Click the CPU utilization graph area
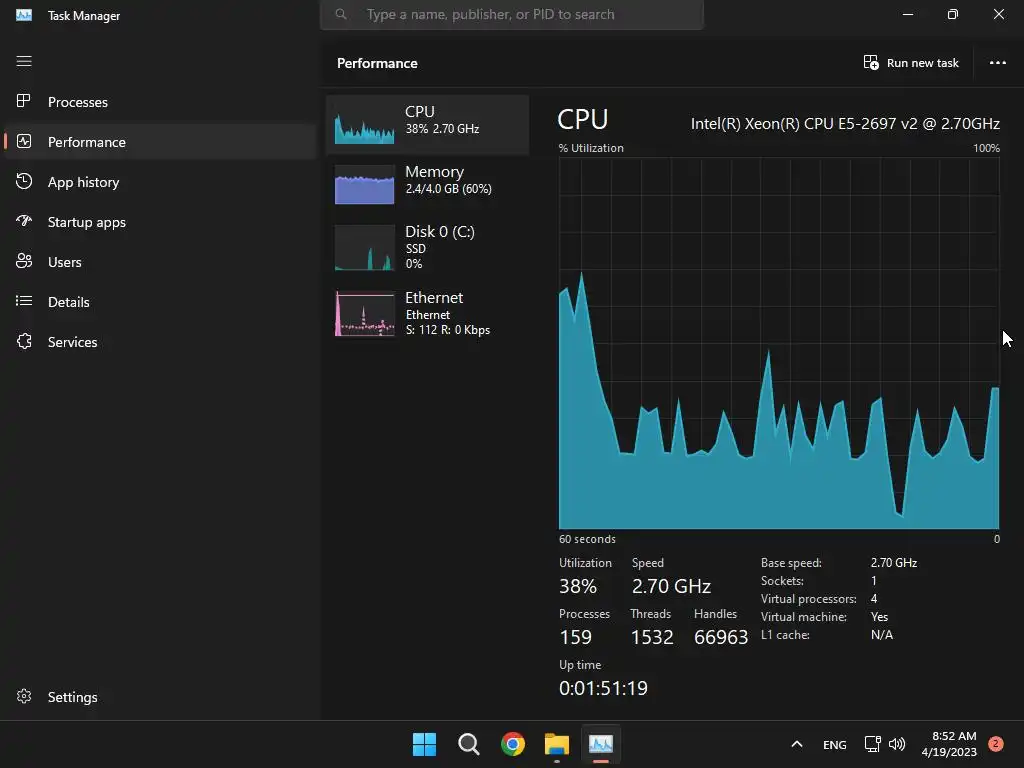The width and height of the screenshot is (1024, 768). click(778, 344)
